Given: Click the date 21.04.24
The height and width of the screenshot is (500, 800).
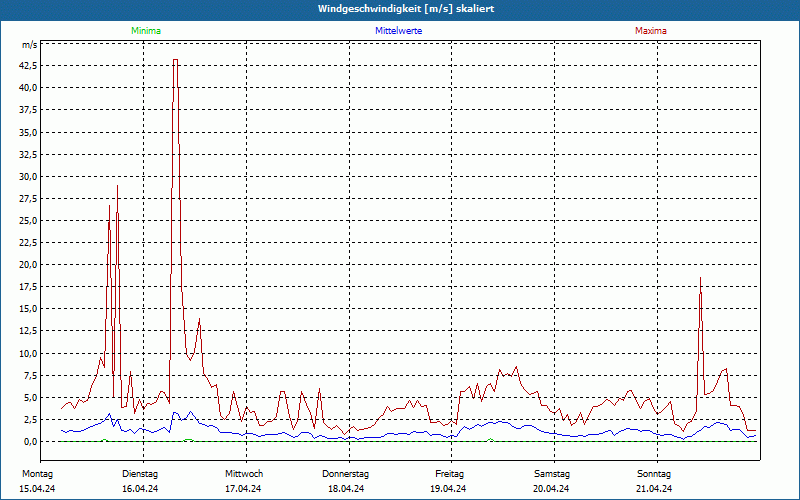Looking at the screenshot, I should tap(654, 489).
